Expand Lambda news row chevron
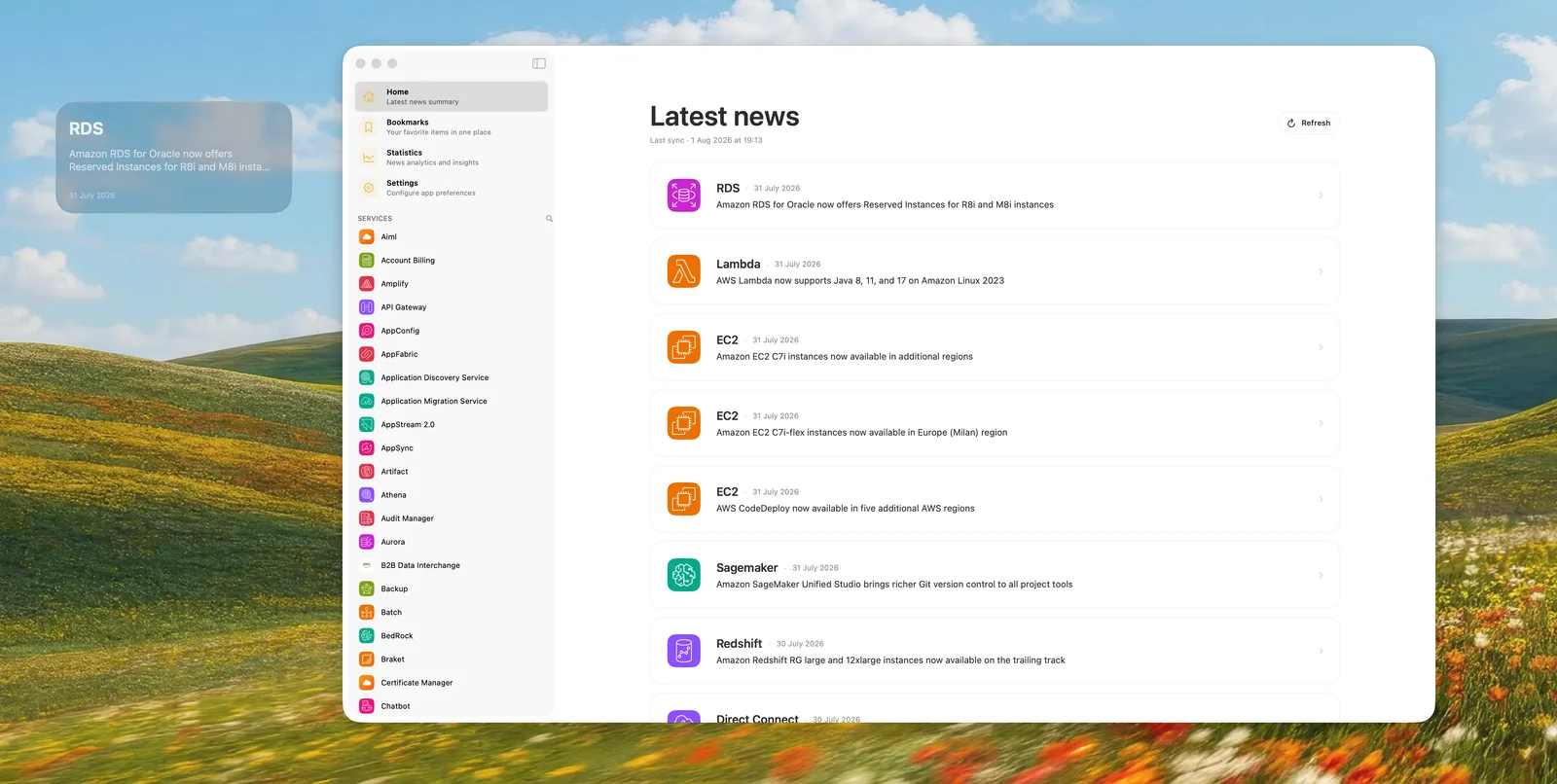 [1321, 271]
